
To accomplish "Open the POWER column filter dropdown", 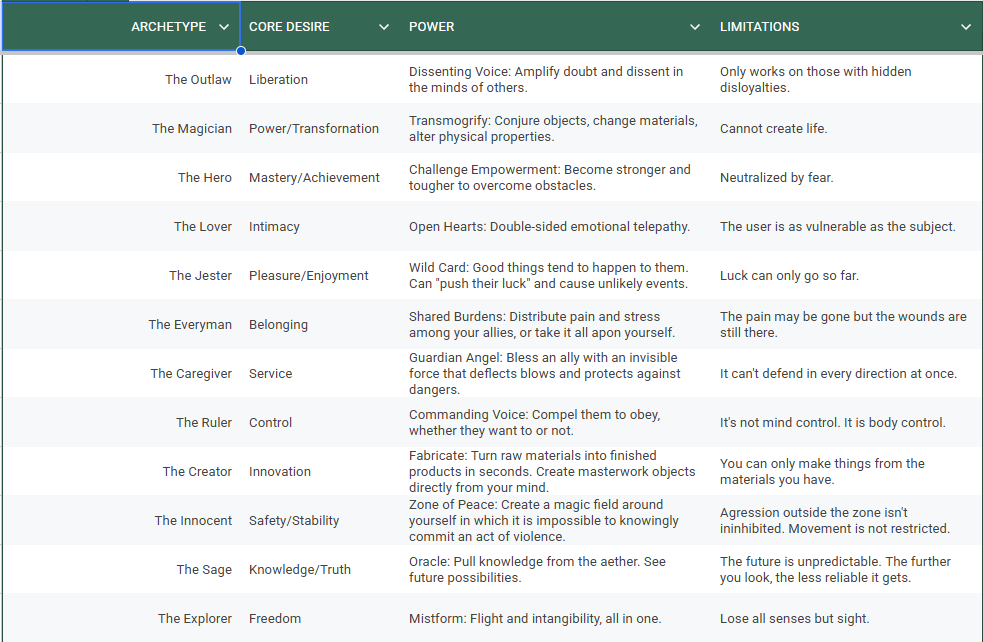I will click(x=695, y=27).
